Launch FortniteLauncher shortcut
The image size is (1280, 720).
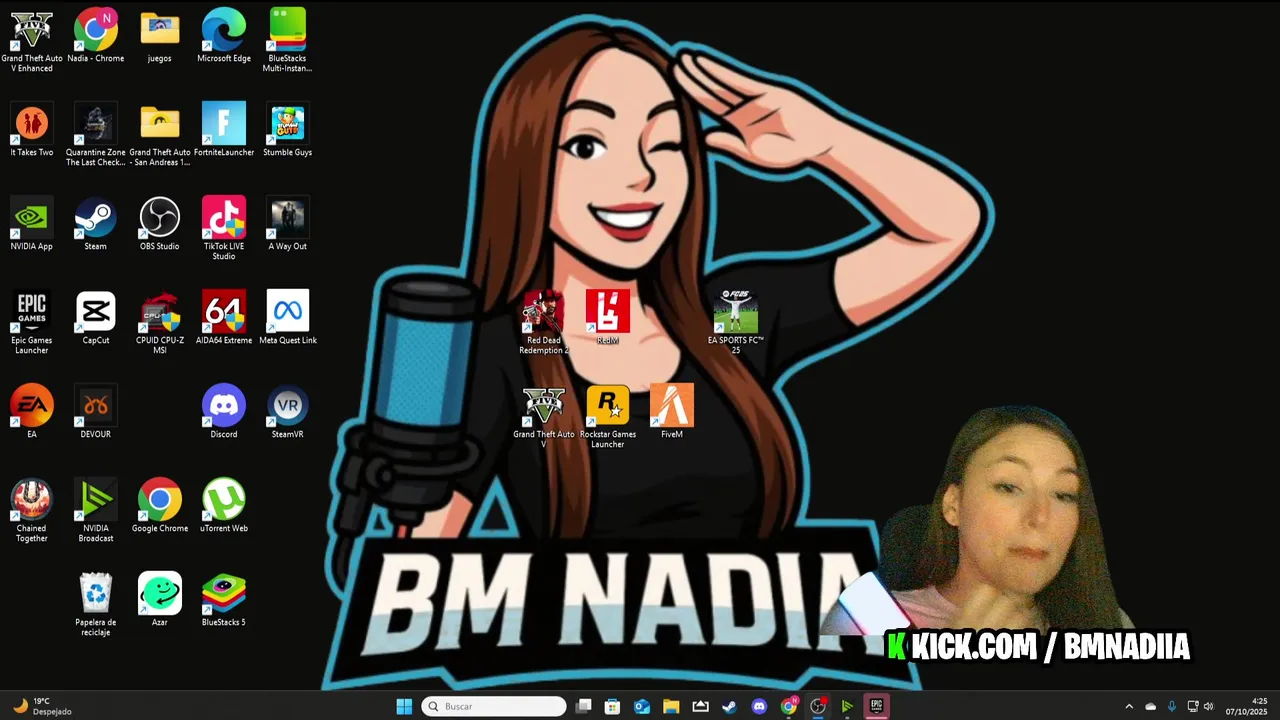tap(224, 131)
